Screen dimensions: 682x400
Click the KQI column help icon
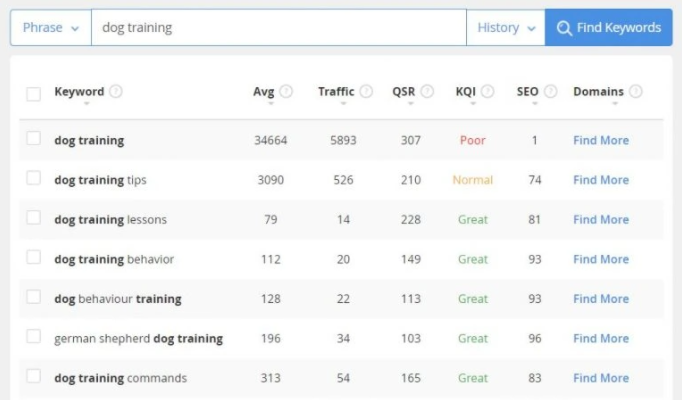point(488,92)
